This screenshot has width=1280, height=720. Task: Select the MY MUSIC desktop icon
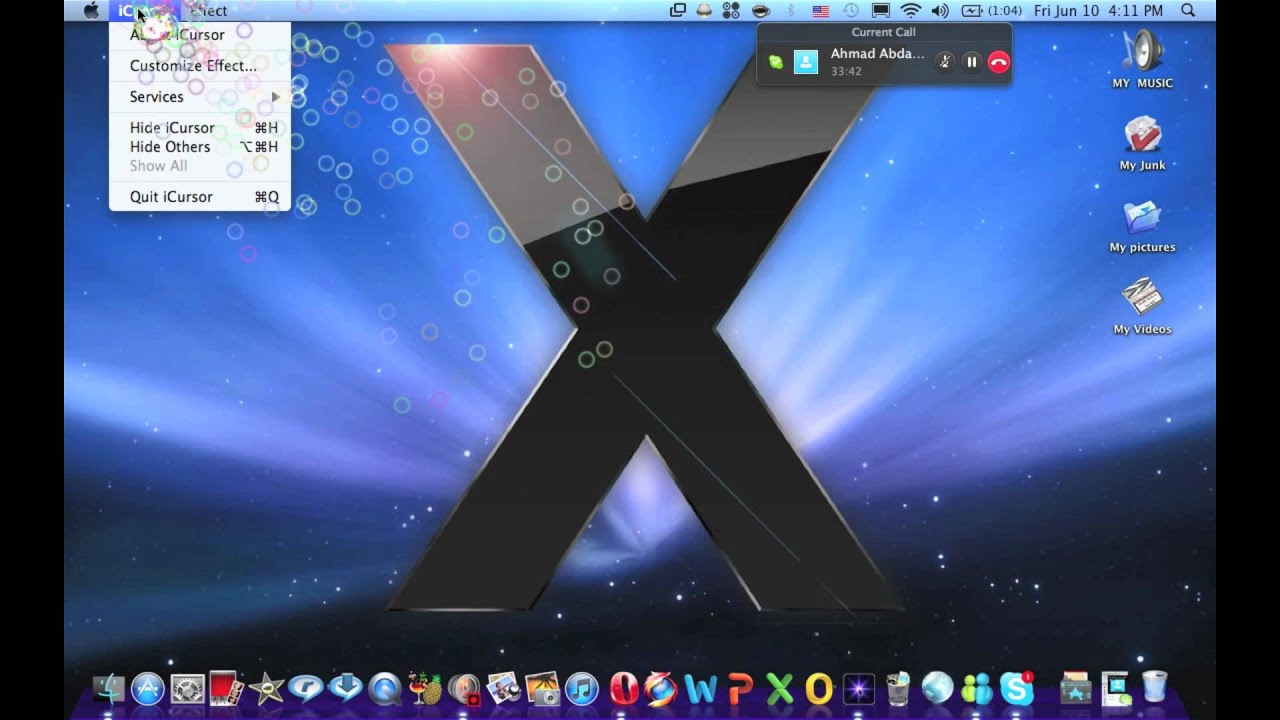click(1142, 58)
